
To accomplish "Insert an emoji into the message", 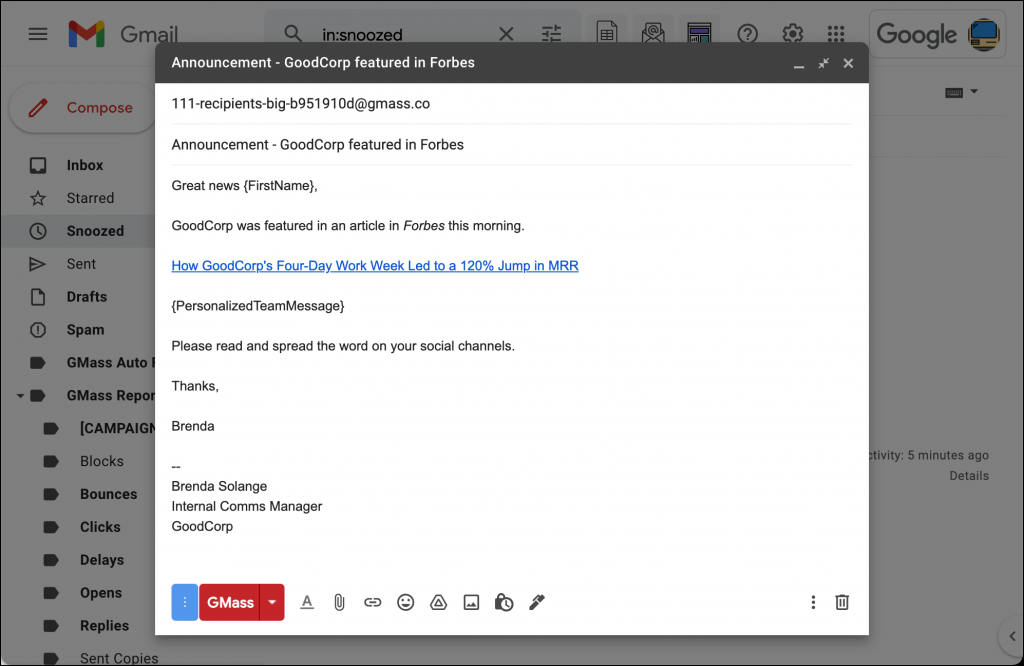I will click(405, 602).
